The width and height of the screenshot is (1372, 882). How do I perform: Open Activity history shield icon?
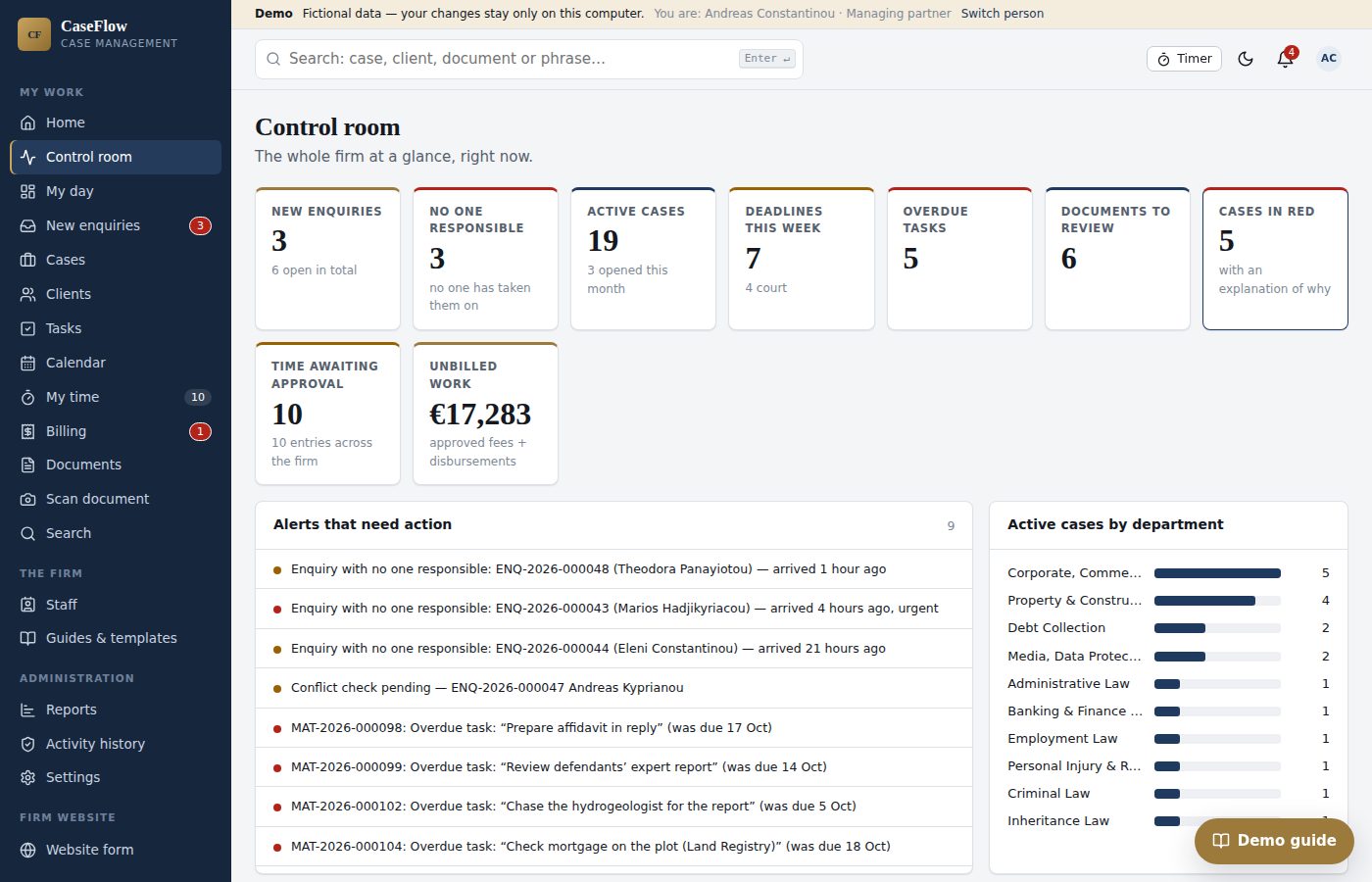pos(28,744)
